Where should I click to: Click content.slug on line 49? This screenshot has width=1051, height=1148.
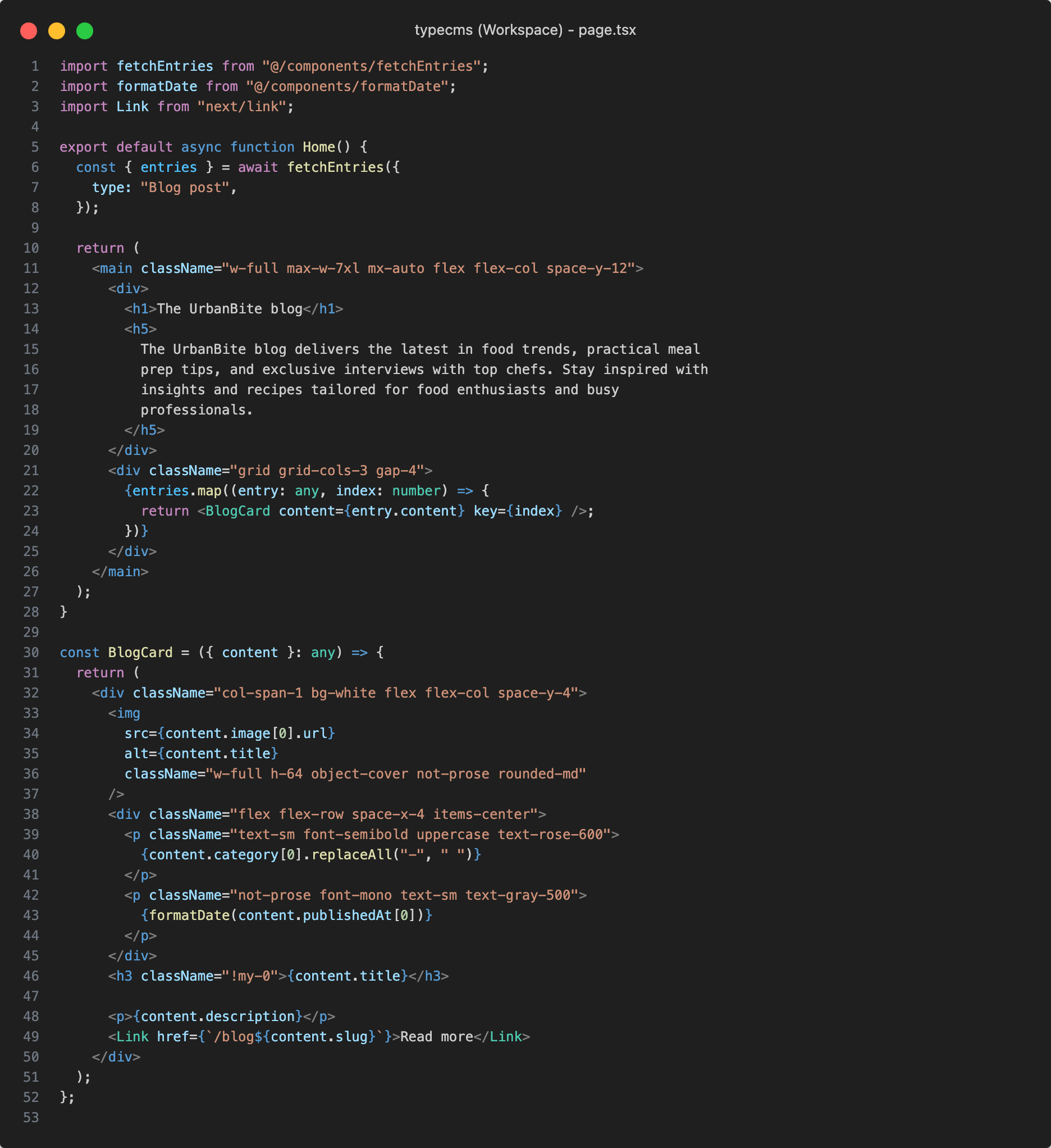319,1037
